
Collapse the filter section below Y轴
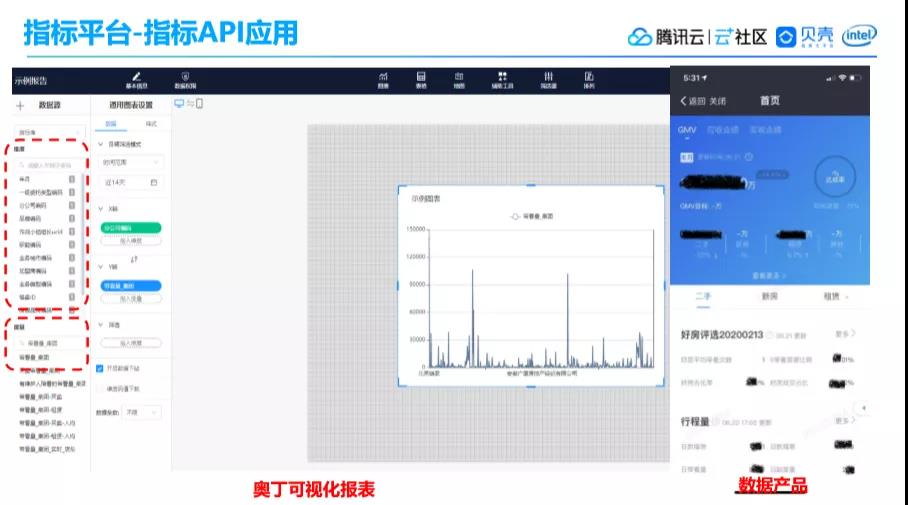(100, 325)
